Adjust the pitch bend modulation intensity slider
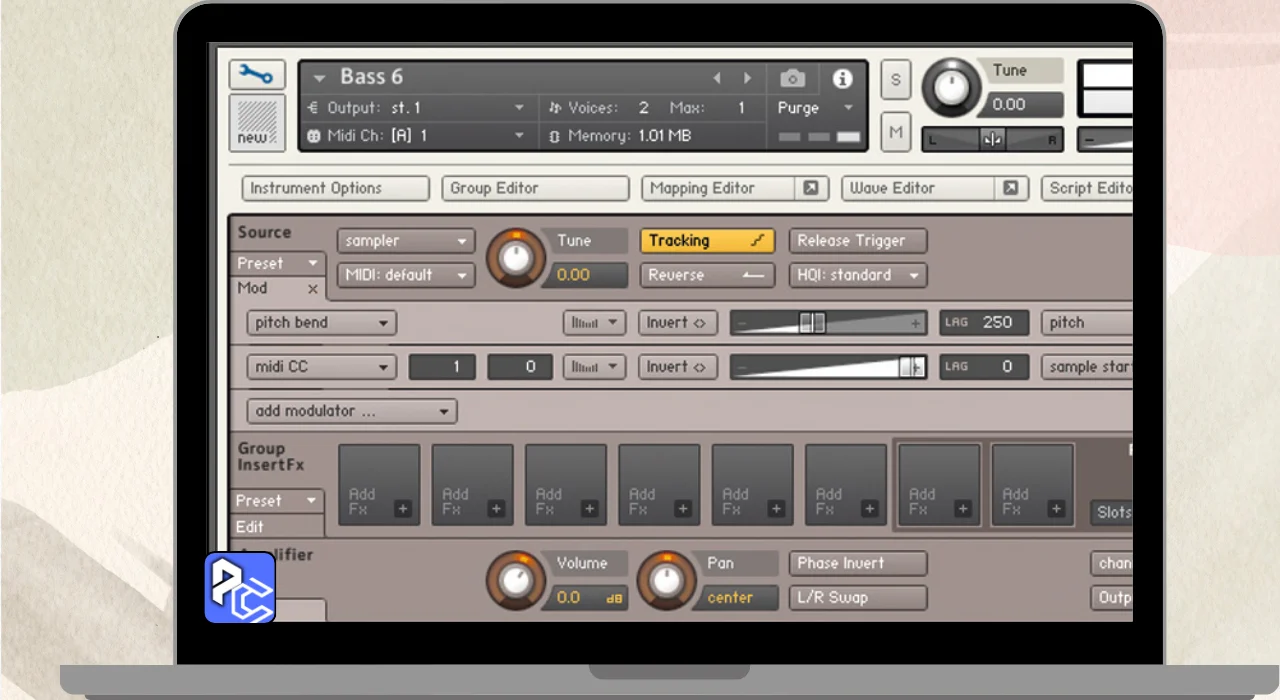This screenshot has width=1280, height=700. 812,323
